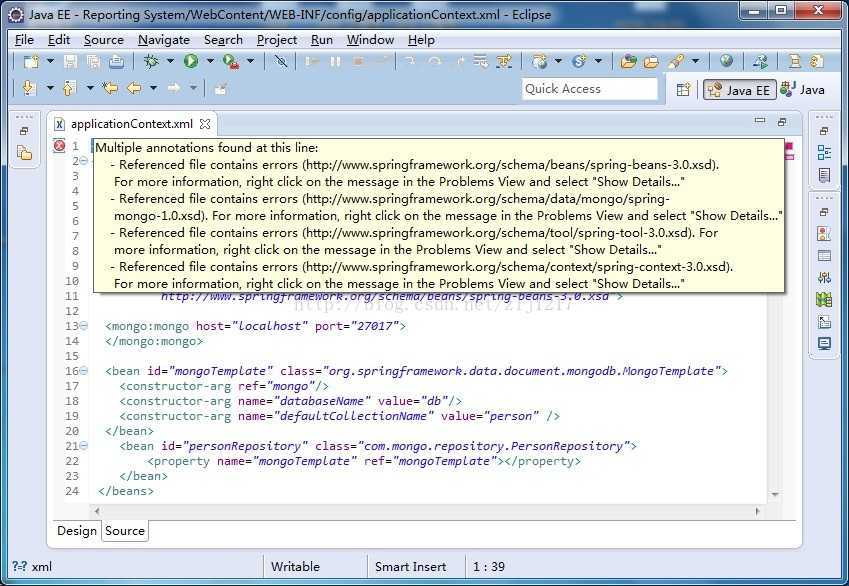This screenshot has width=849, height=586.
Task: Collapse the fold marker on line 2
Action: pos(84,160)
